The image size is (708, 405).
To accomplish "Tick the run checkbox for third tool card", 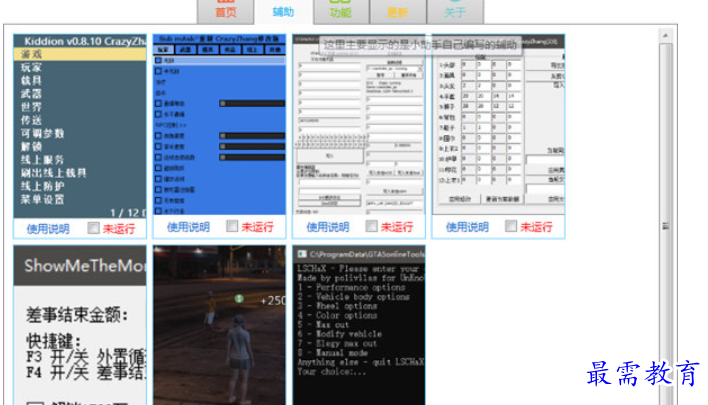I will [372, 226].
